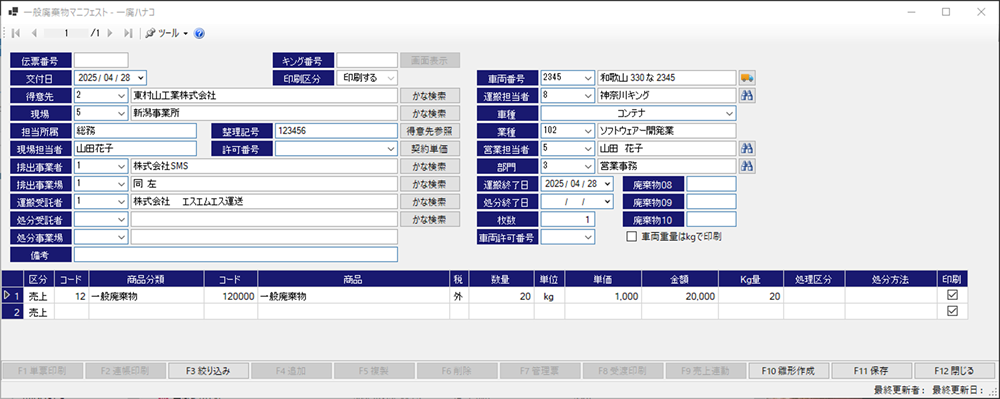Click the 東村山工業株式会社 customer name field
1000x399 pixels.
[x=264, y=96]
